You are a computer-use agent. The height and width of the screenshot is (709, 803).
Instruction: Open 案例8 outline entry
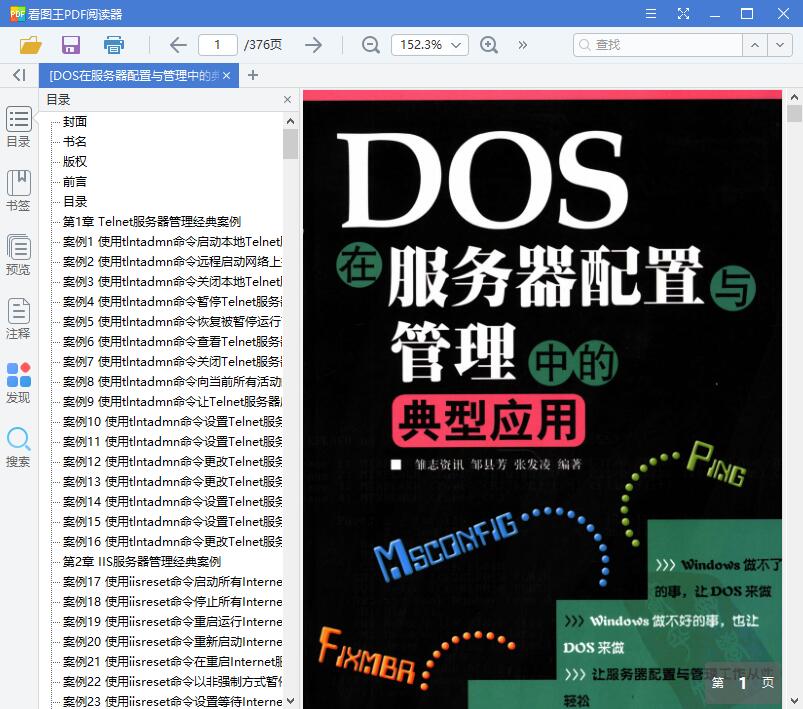(172, 381)
